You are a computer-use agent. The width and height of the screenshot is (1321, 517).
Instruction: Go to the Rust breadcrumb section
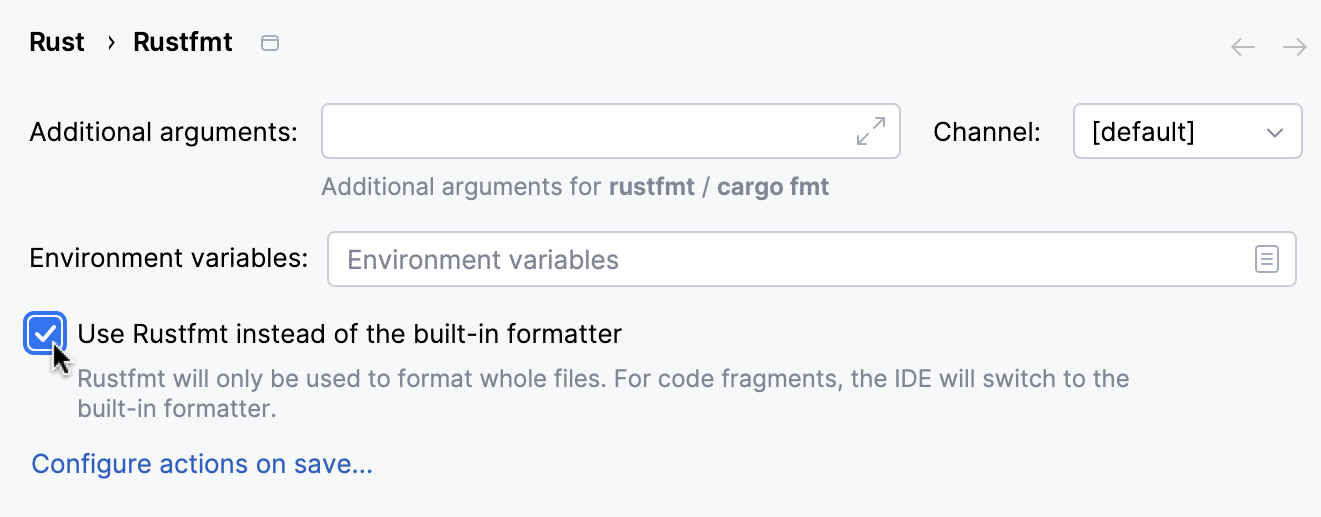click(x=57, y=43)
